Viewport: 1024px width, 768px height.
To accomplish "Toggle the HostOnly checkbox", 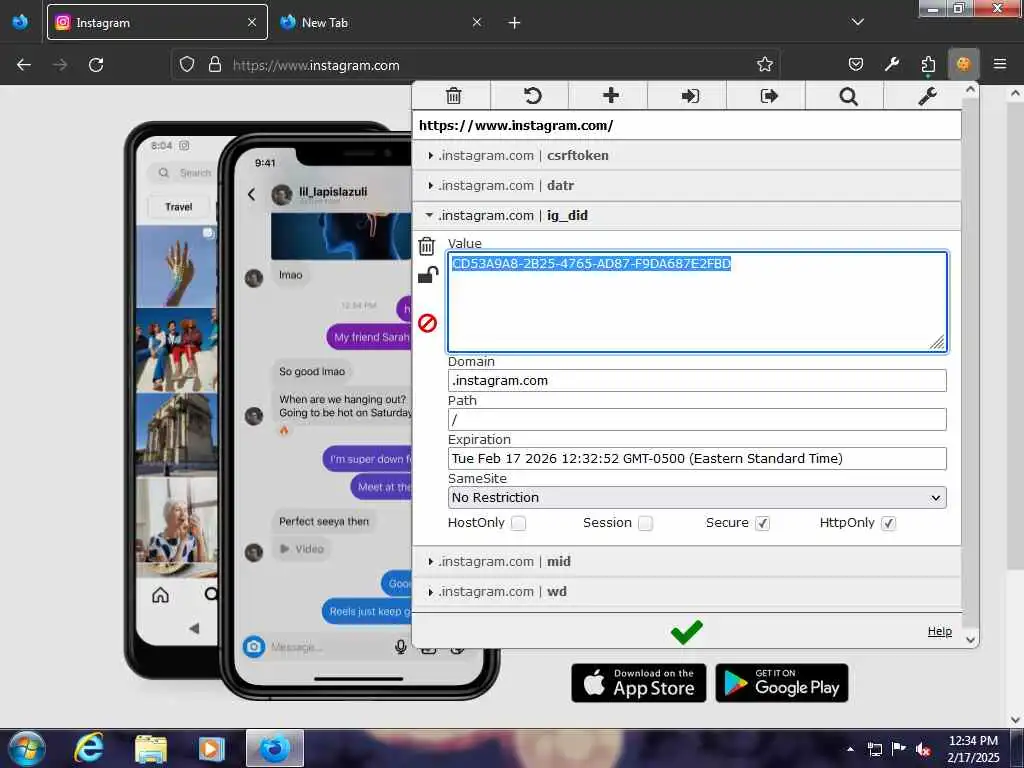I will click(519, 523).
